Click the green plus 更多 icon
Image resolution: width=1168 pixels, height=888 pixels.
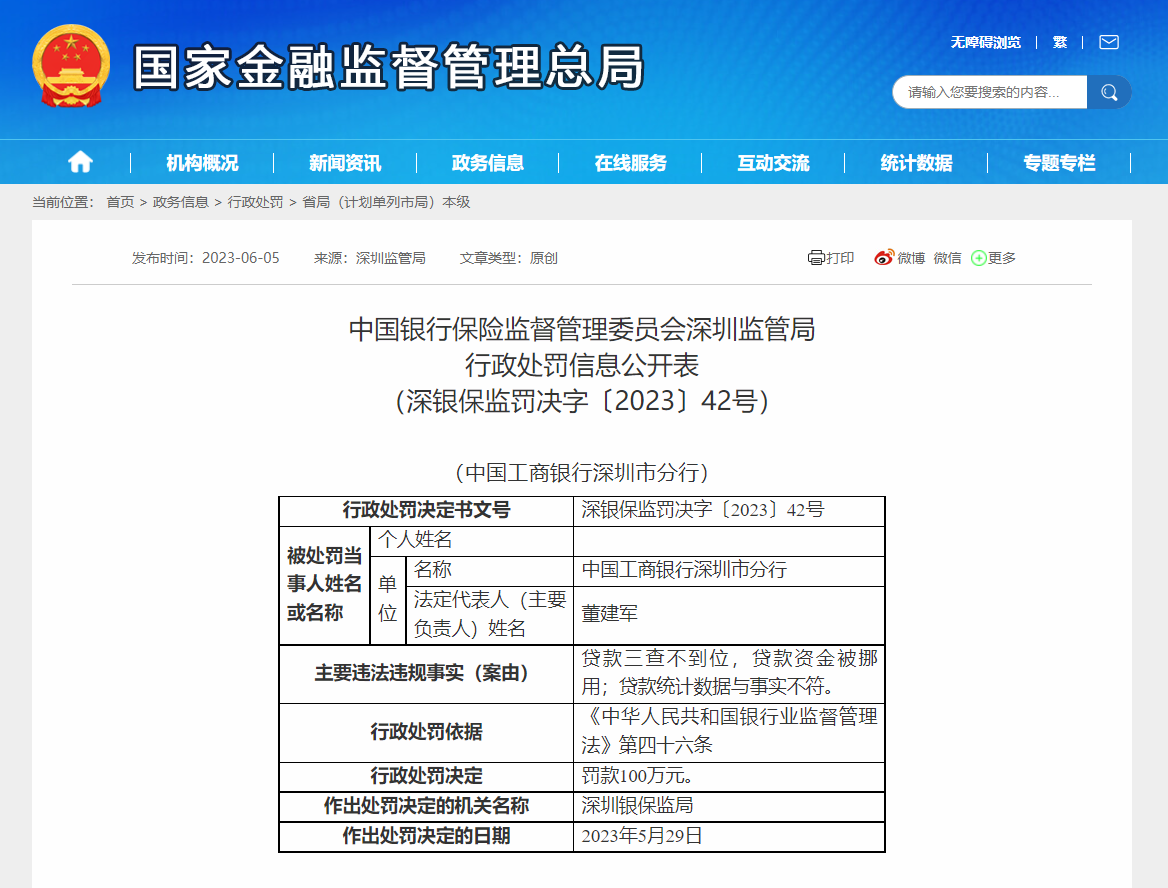pyautogui.click(x=979, y=258)
